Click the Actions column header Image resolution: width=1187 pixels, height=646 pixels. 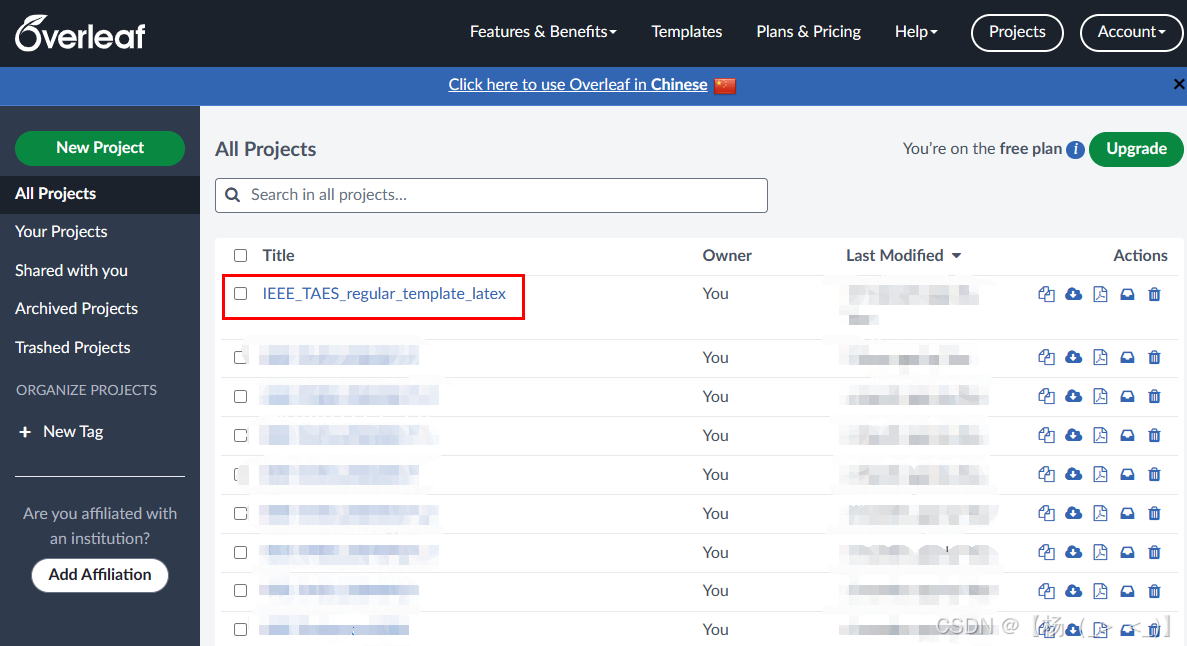[1140, 255]
